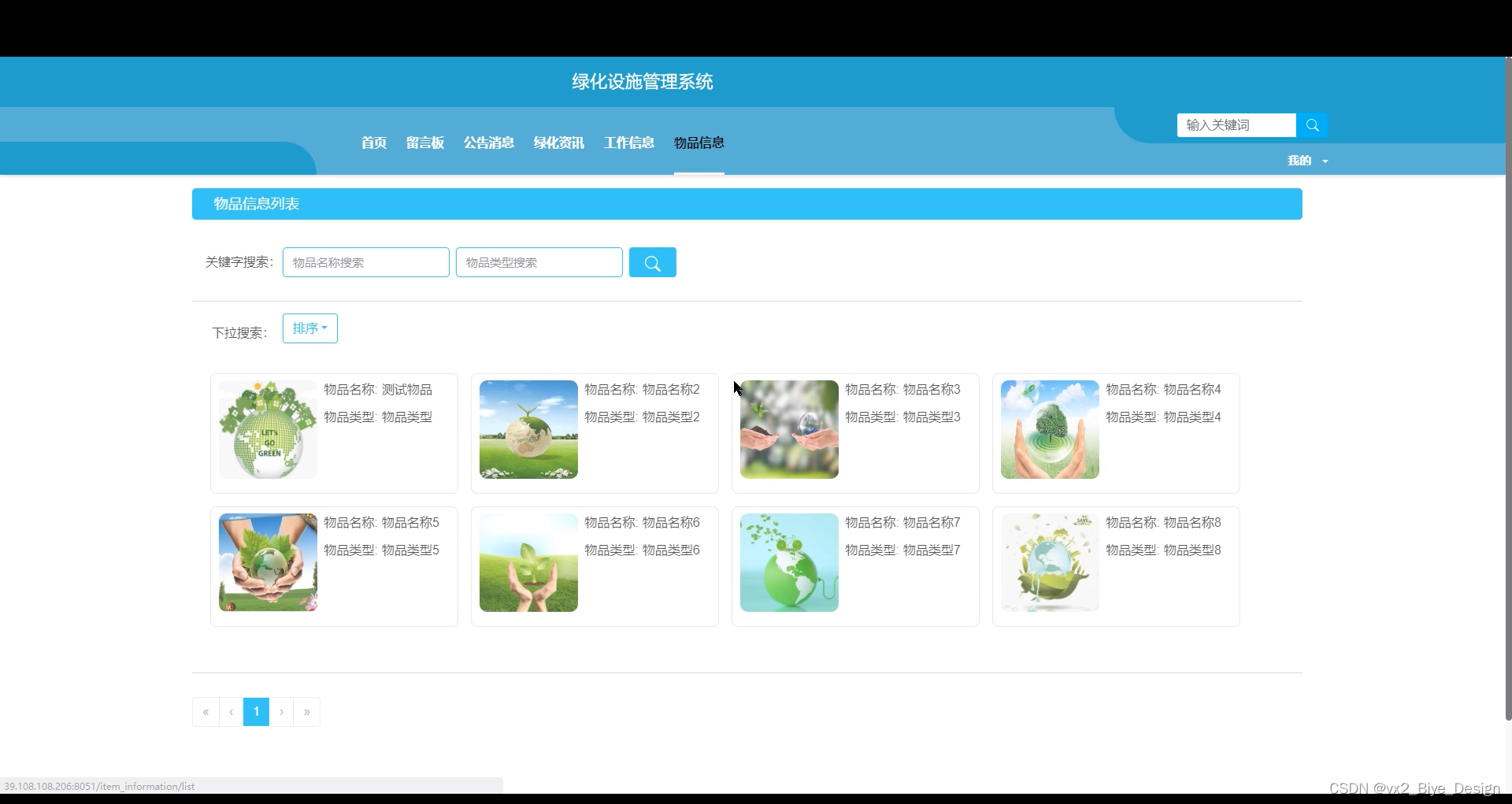The height and width of the screenshot is (804, 1512).
Task: Switch to the 物品信息 tab
Action: coord(699,143)
